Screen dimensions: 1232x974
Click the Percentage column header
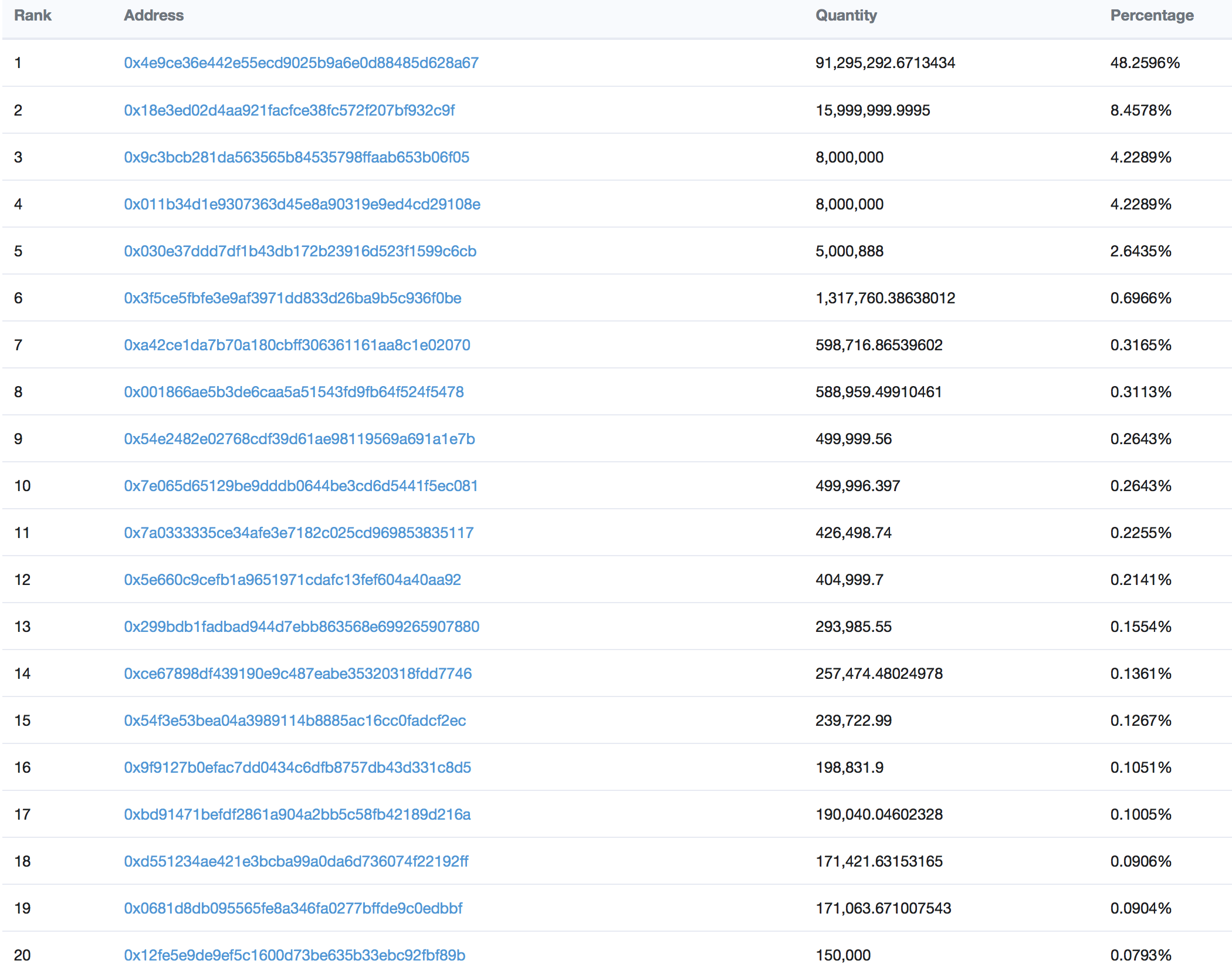[x=1152, y=15]
